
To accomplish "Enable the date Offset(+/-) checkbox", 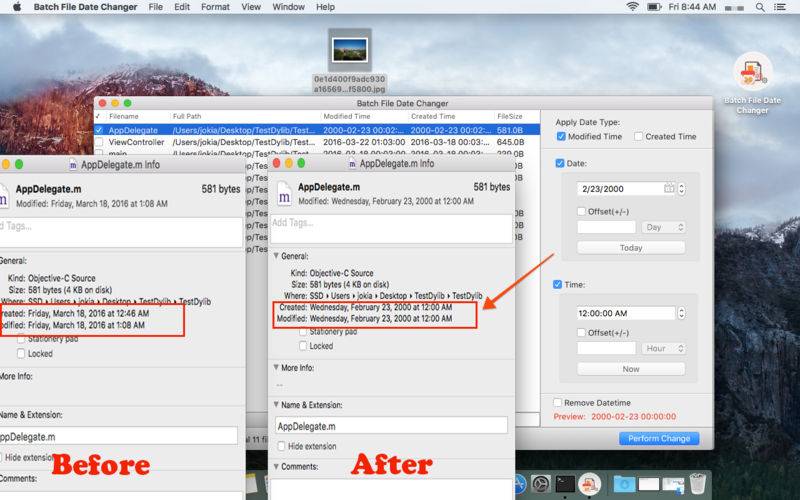I will pos(581,211).
